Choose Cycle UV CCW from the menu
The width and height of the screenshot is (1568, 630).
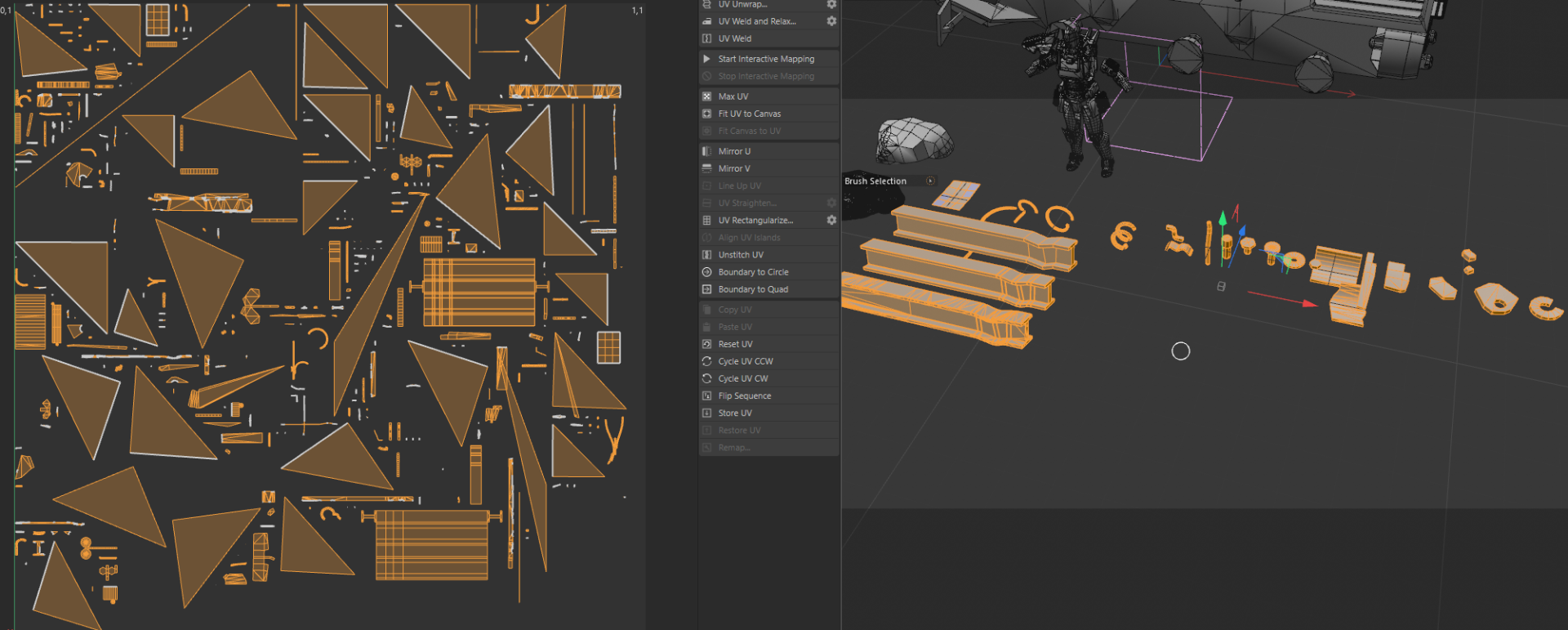(745, 361)
